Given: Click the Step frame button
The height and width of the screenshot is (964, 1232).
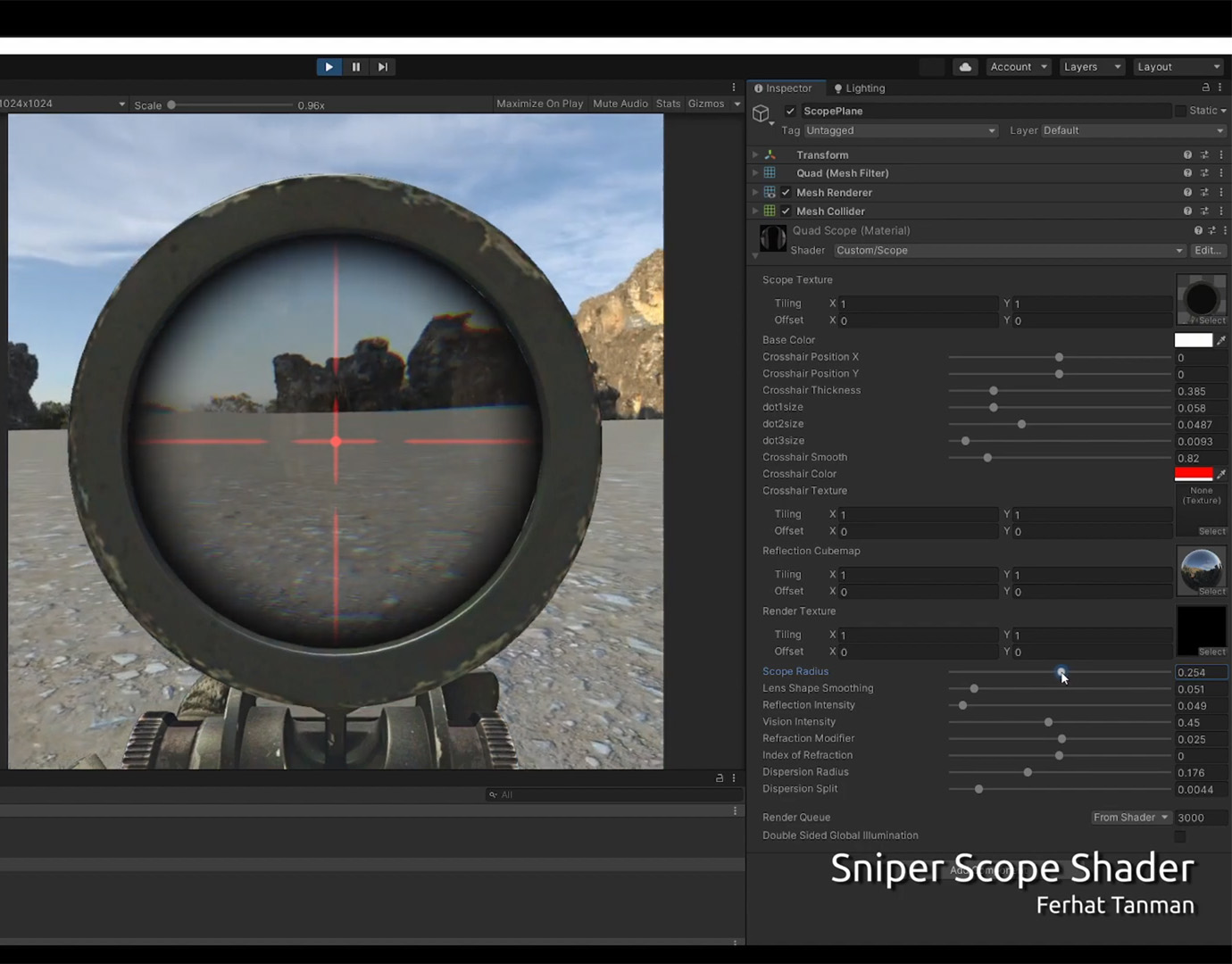Looking at the screenshot, I should [383, 67].
